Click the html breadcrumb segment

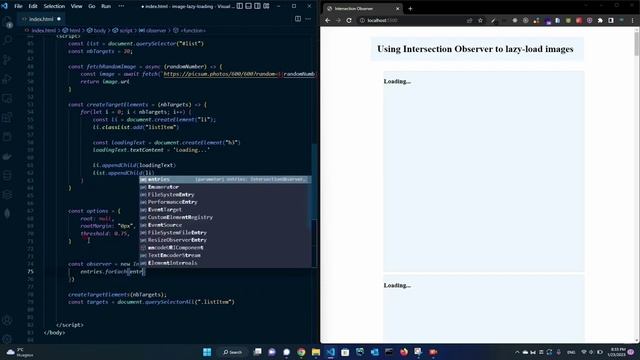(x=74, y=30)
